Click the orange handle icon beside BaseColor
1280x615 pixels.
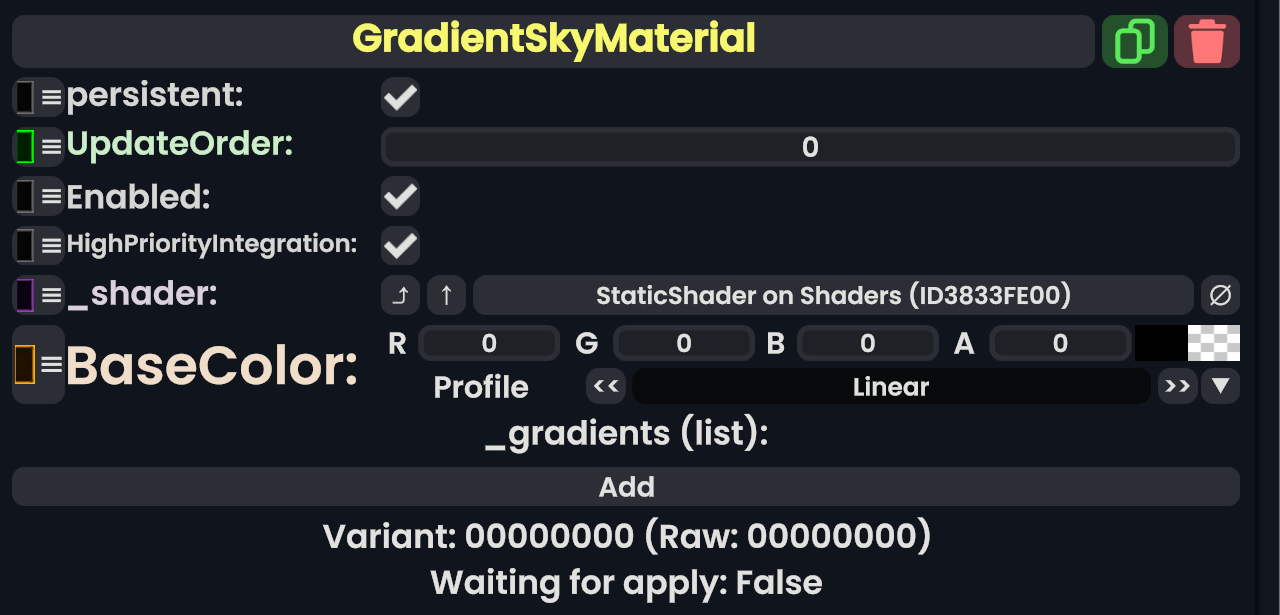(26, 365)
